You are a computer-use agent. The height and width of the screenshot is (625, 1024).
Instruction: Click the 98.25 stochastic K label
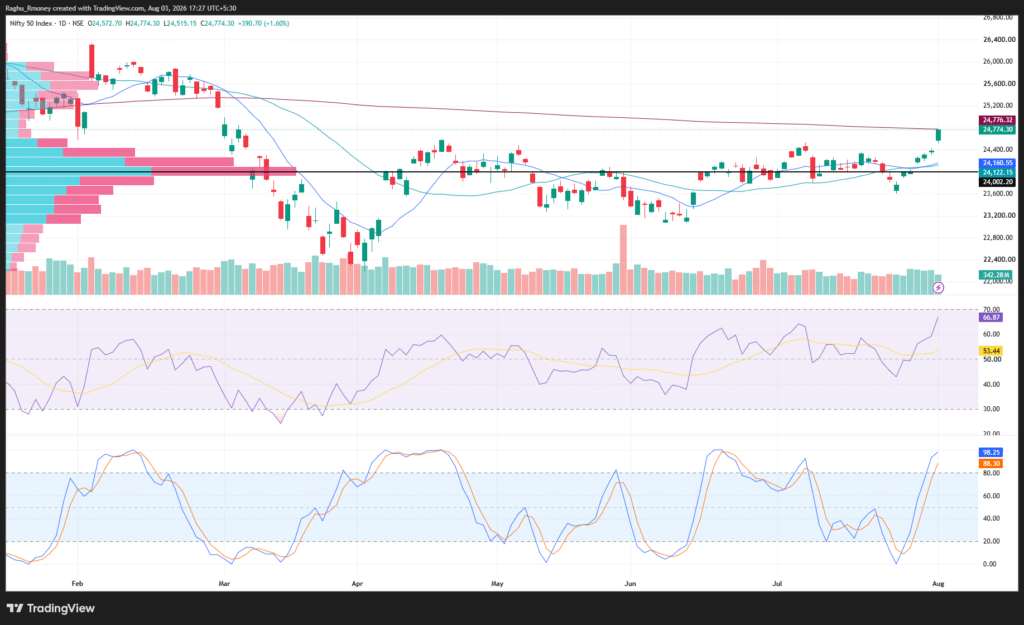tap(991, 452)
